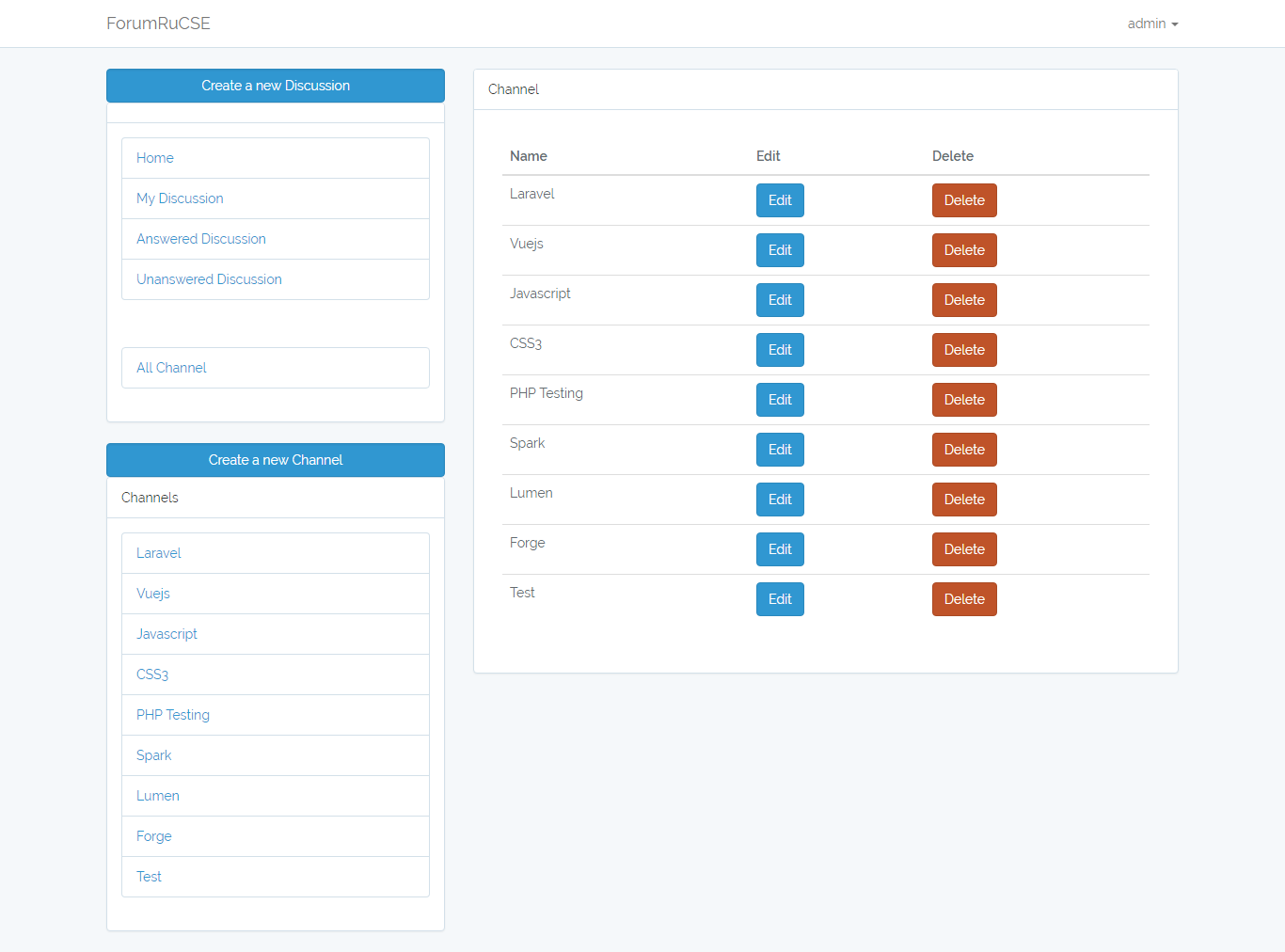1285x952 pixels.
Task: Click Vuejs name in table
Action: 527,244
